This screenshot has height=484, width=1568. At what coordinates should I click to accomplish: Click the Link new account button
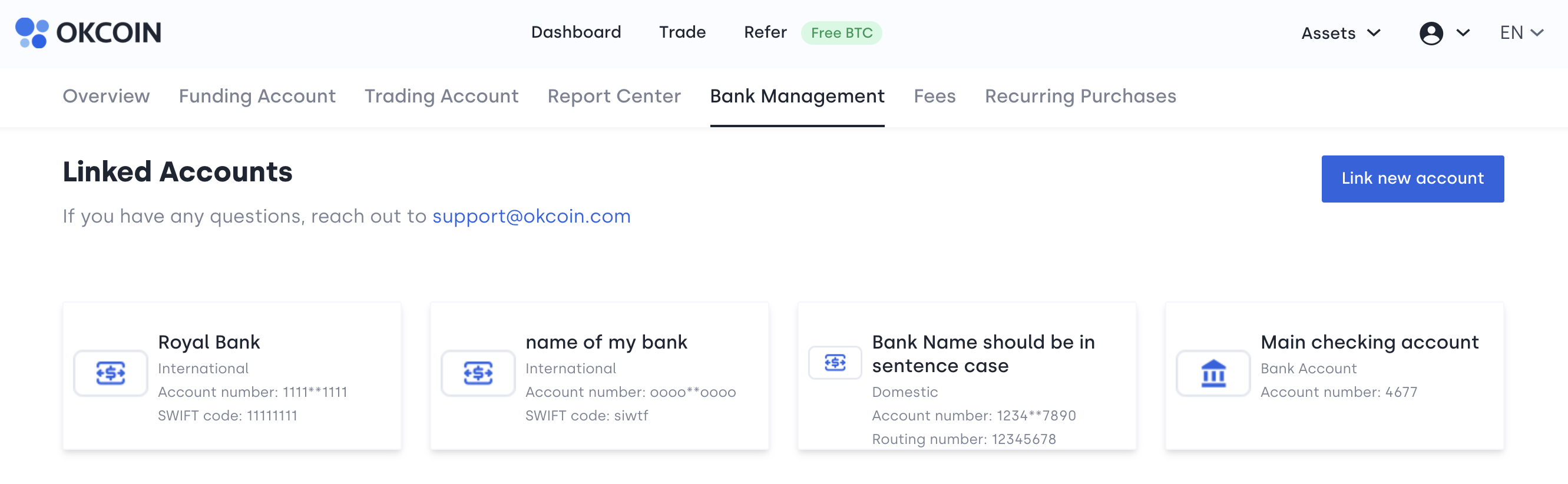[1412, 179]
